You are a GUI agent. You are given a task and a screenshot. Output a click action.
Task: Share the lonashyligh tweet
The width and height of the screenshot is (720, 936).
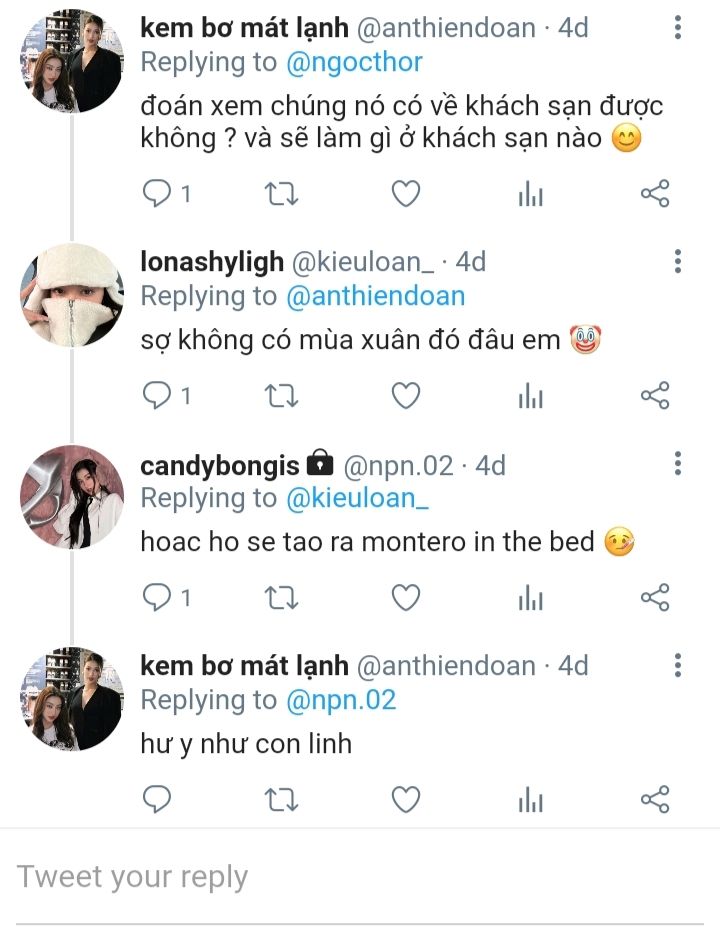coord(654,397)
